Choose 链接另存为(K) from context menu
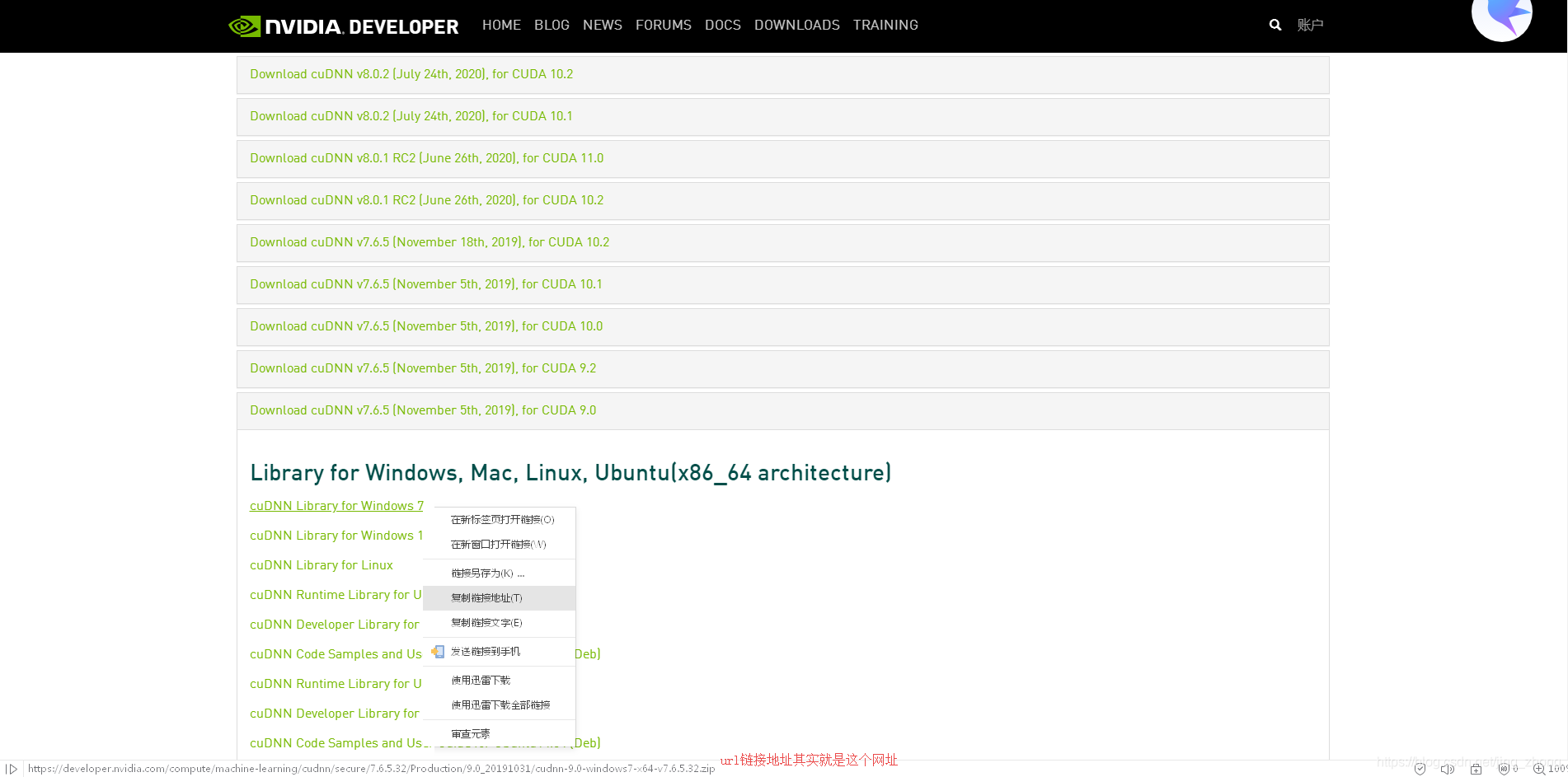The image size is (1568, 777). (500, 573)
